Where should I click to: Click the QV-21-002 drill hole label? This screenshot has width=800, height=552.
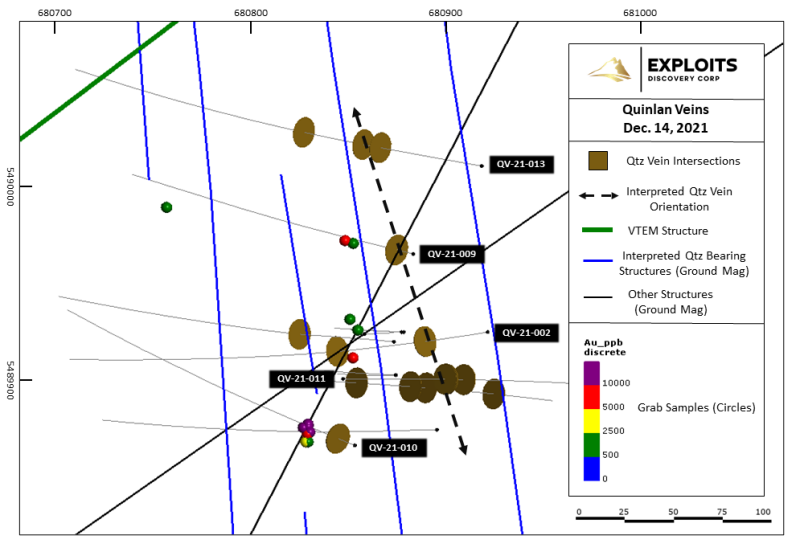tap(526, 332)
